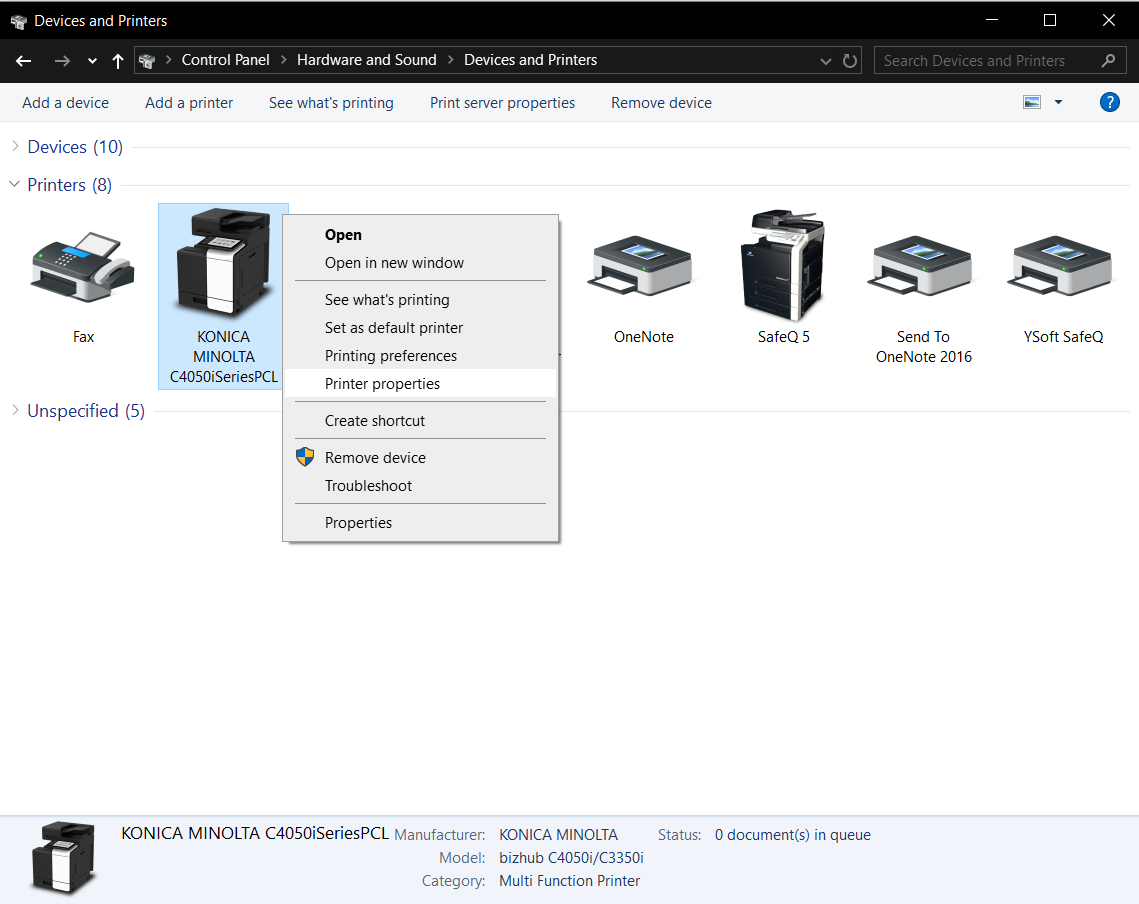The height and width of the screenshot is (904, 1139).
Task: Select the Send To OneNote 2016 icon
Action: [920, 265]
